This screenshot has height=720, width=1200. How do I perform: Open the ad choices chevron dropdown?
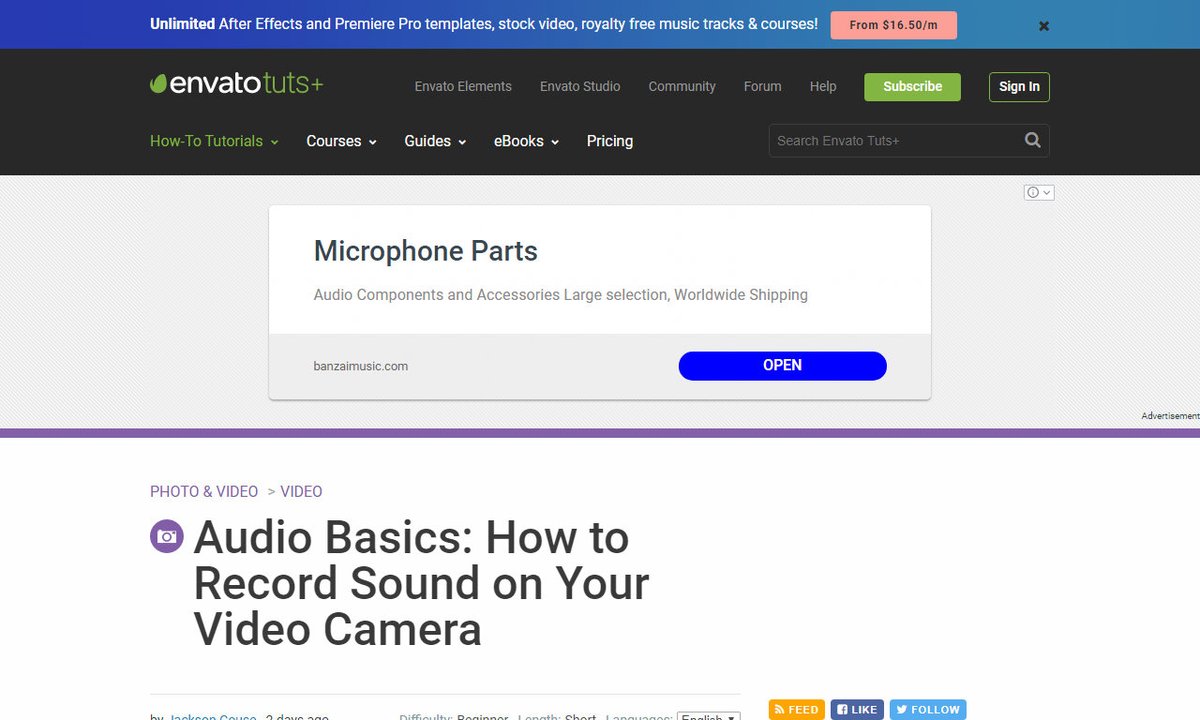pyautogui.click(x=1045, y=191)
